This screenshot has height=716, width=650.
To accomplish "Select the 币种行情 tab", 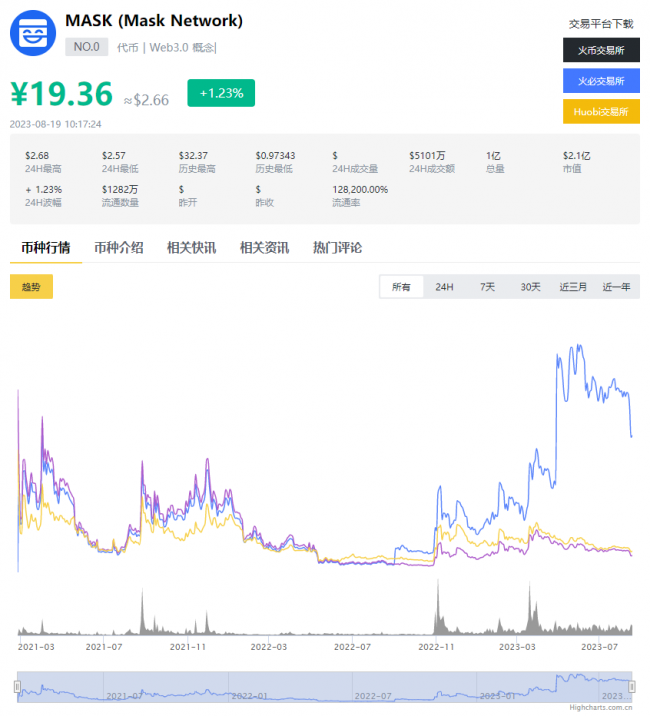I will pos(46,248).
